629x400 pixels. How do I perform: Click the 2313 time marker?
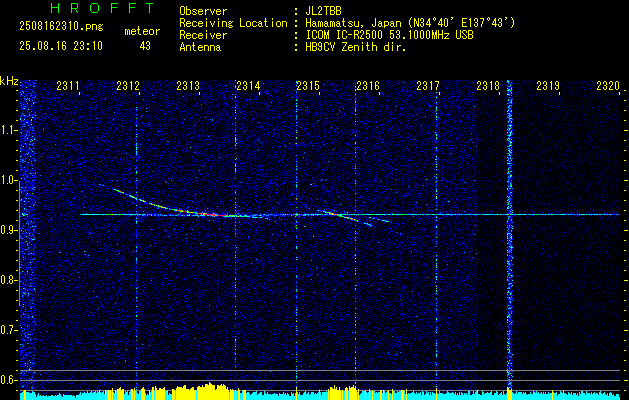coord(188,85)
